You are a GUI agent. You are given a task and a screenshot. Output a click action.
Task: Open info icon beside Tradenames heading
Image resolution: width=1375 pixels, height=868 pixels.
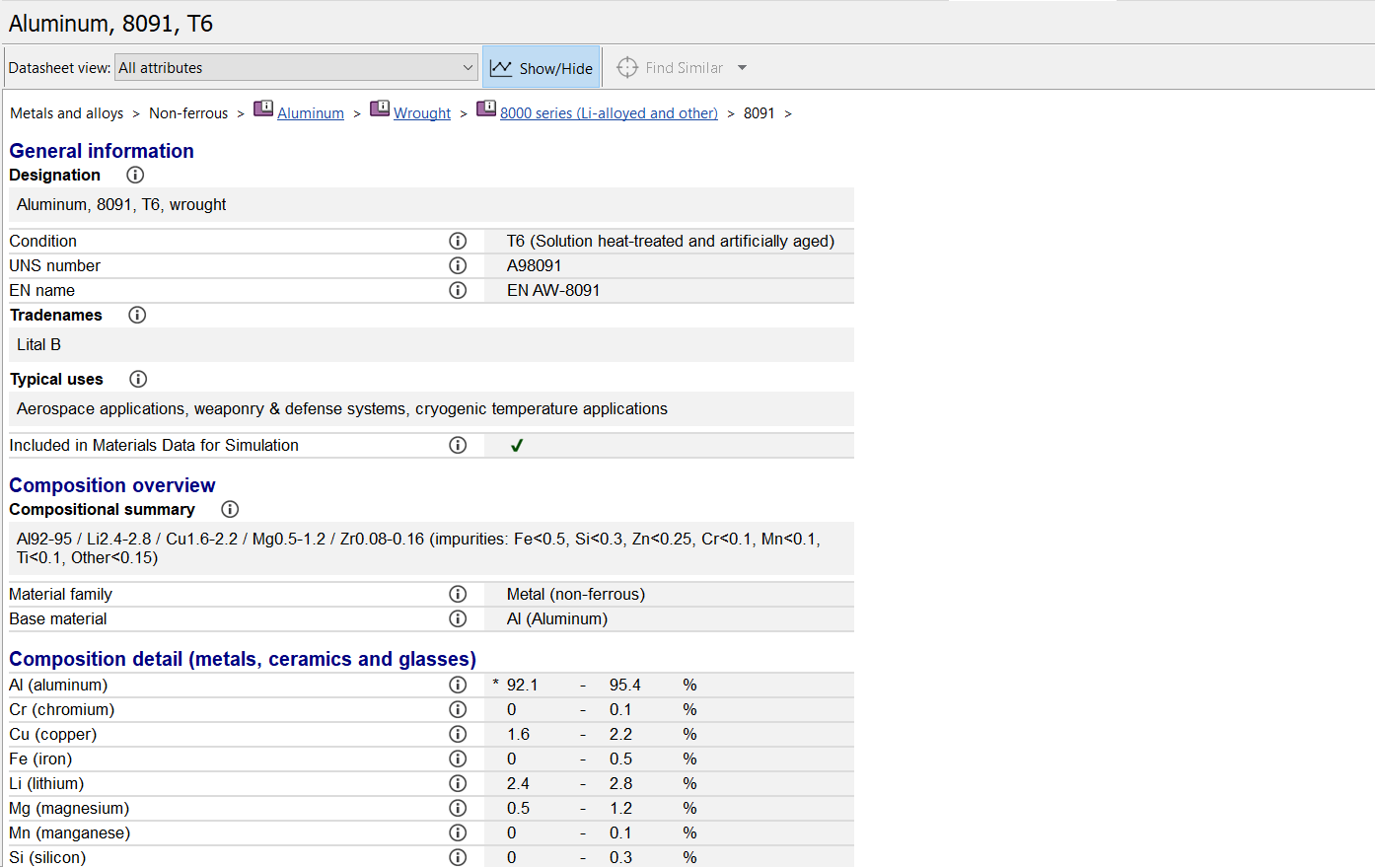tap(137, 315)
